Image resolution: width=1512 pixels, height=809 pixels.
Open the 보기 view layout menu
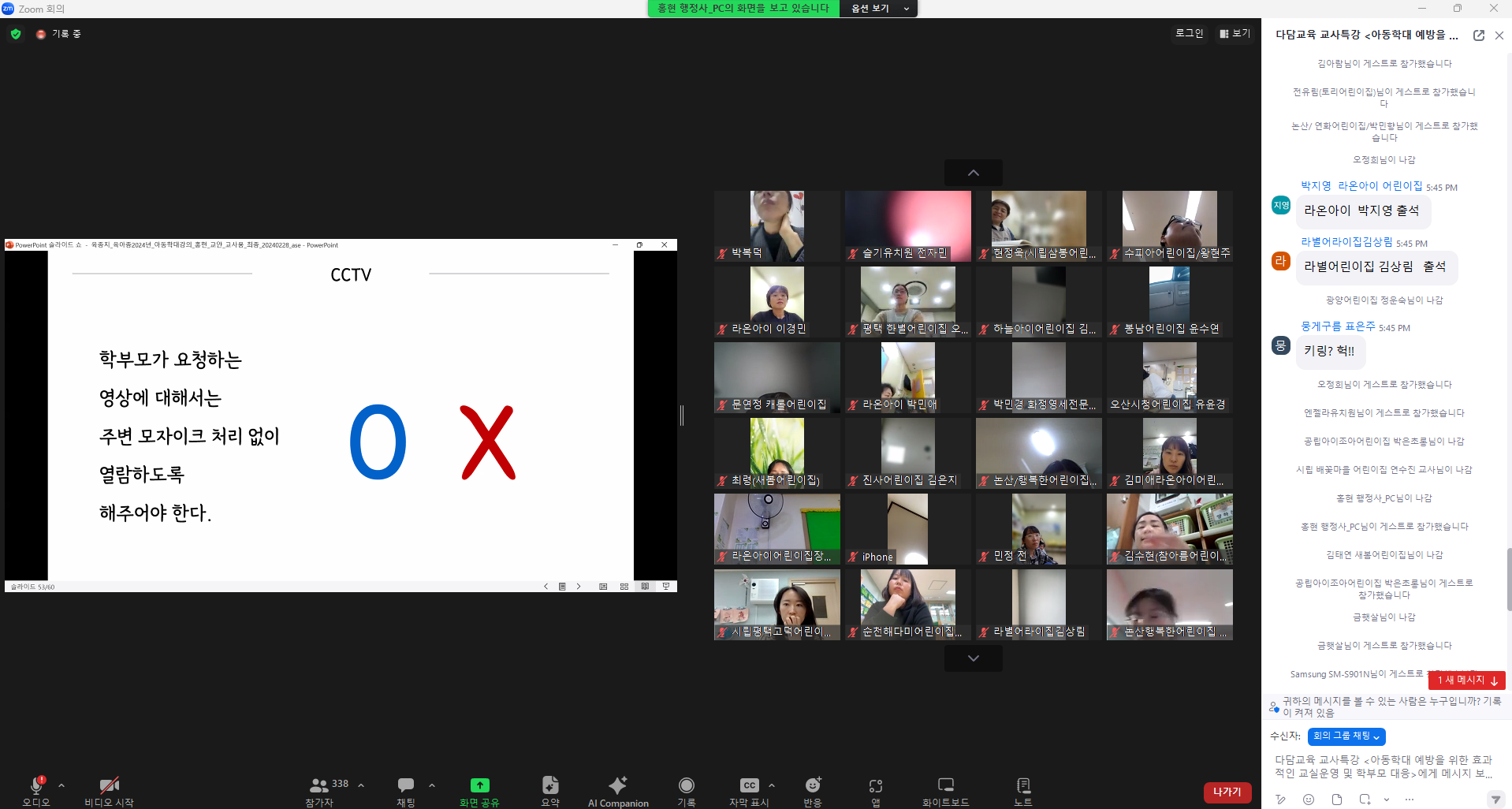[x=1235, y=33]
